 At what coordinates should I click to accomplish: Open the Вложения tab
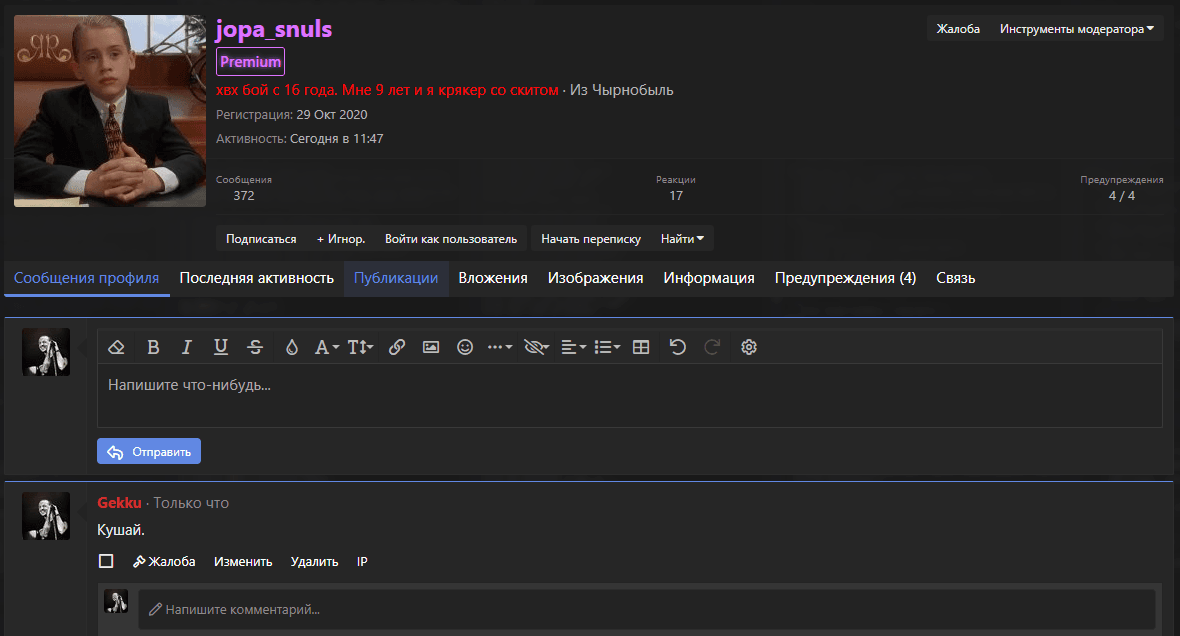coord(493,278)
